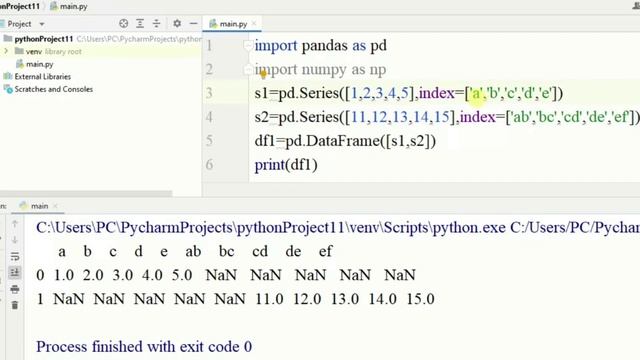This screenshot has height=360, width=640.
Task: Select pythonProject11 root folder
Action: click(44, 39)
